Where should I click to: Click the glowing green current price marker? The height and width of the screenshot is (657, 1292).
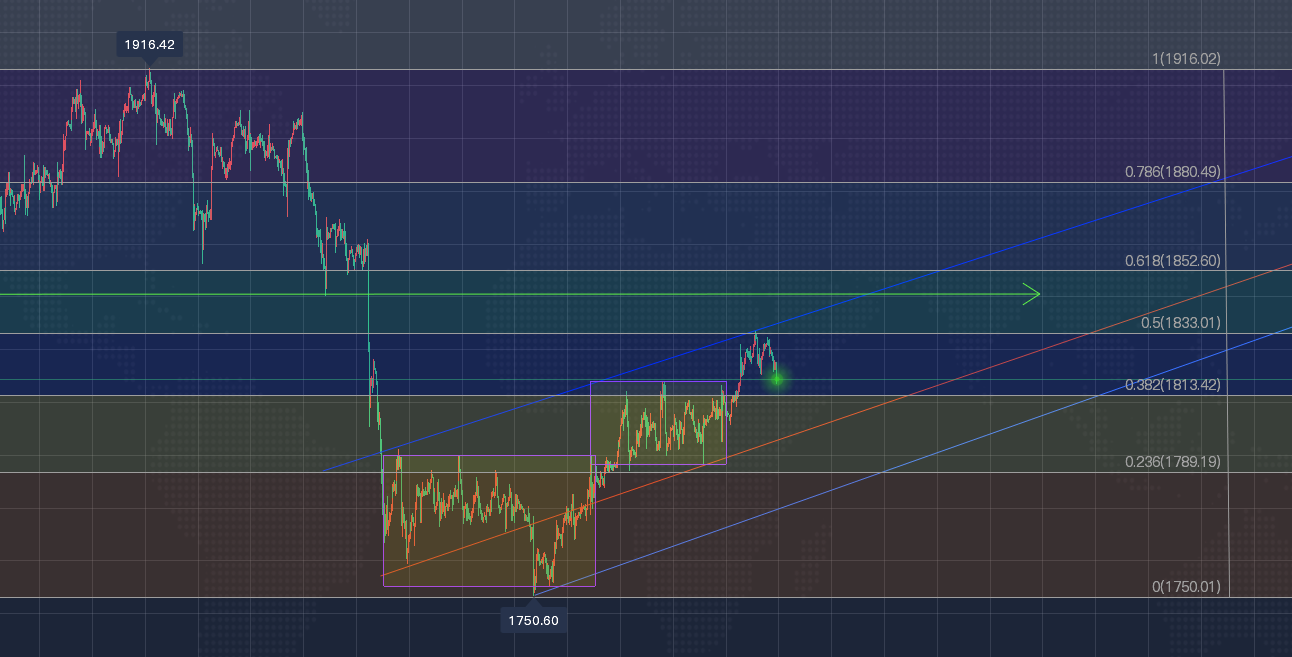click(777, 378)
